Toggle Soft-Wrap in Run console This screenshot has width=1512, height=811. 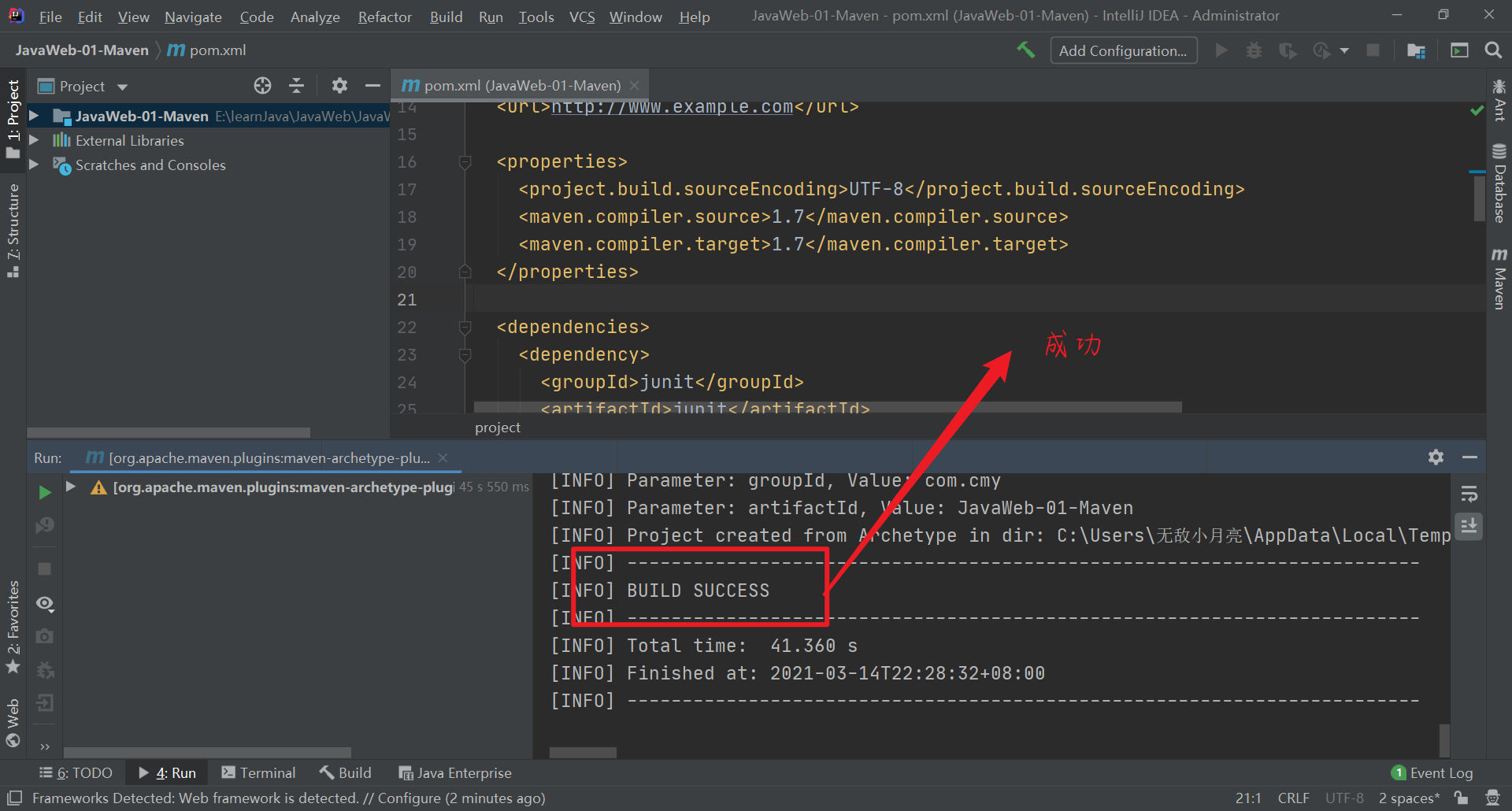1469,494
